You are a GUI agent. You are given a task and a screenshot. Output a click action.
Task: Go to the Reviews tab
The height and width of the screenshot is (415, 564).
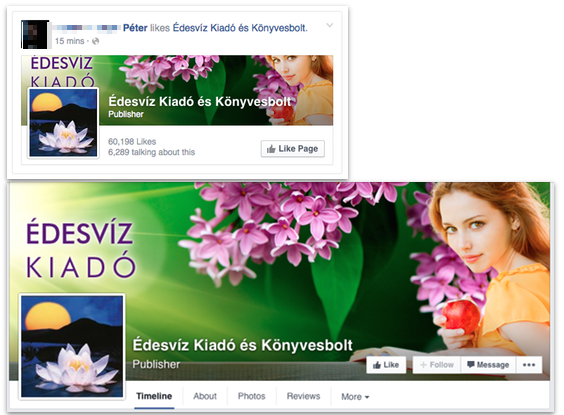click(x=303, y=396)
